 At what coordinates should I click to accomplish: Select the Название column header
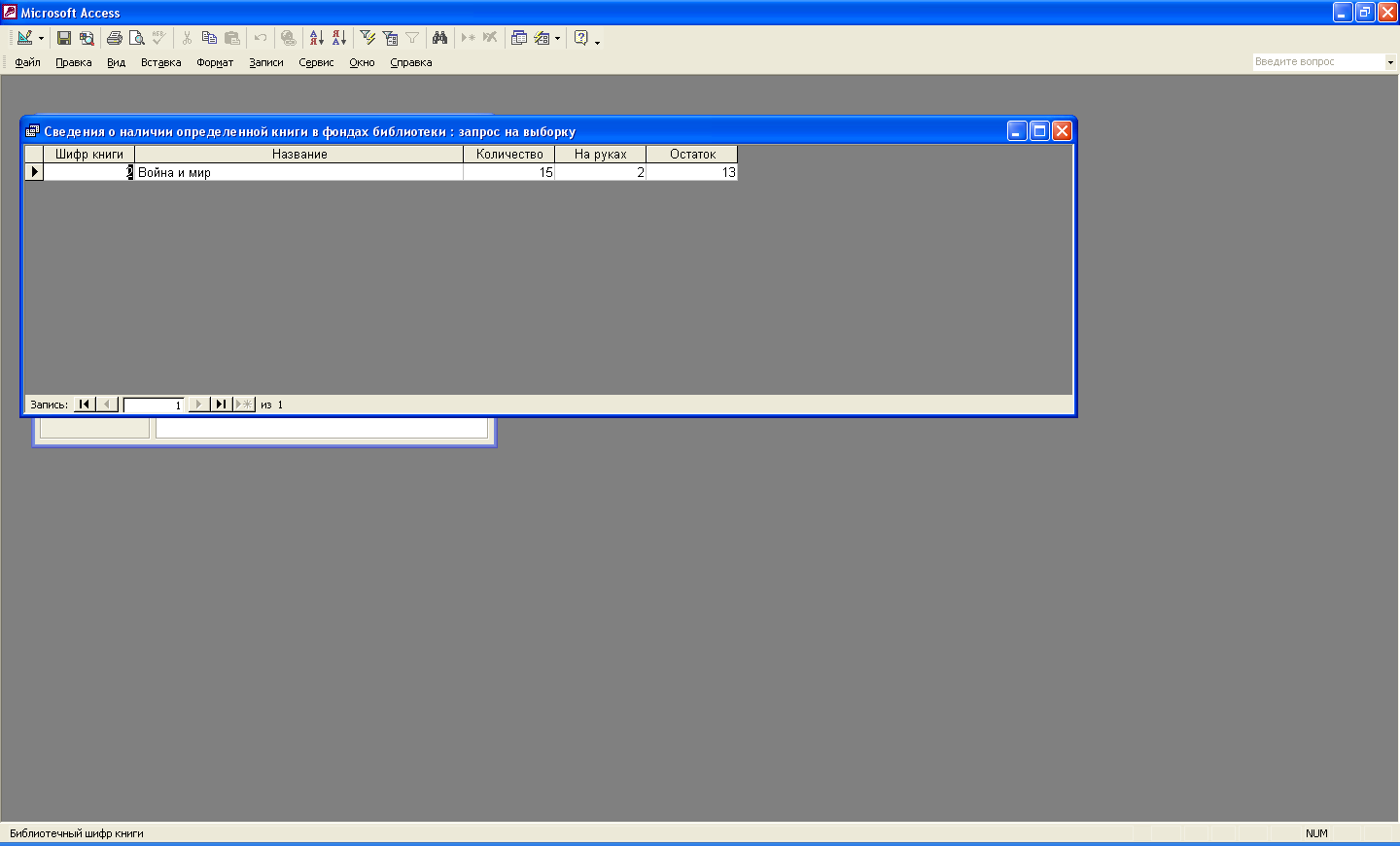click(x=298, y=154)
